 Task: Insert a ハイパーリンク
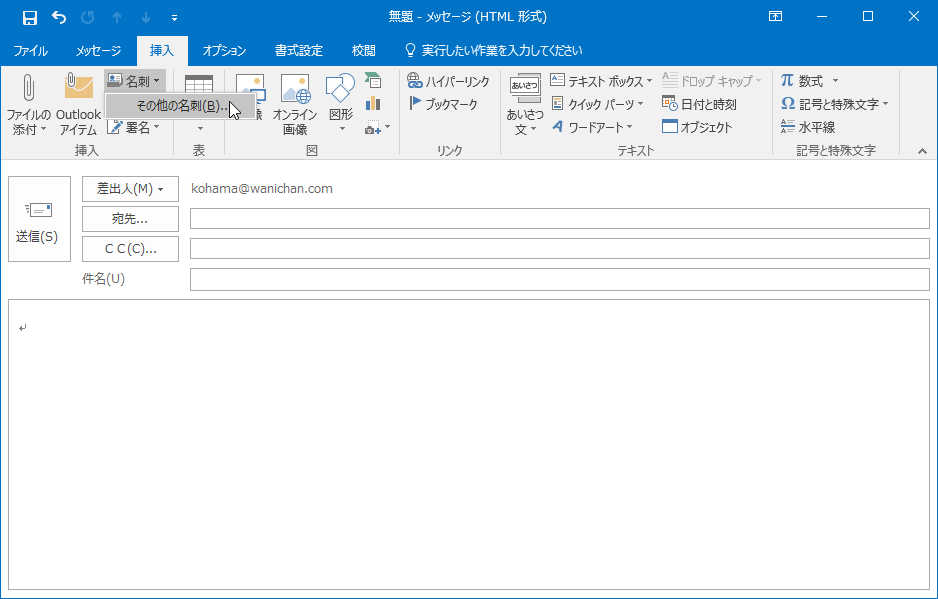tap(449, 81)
